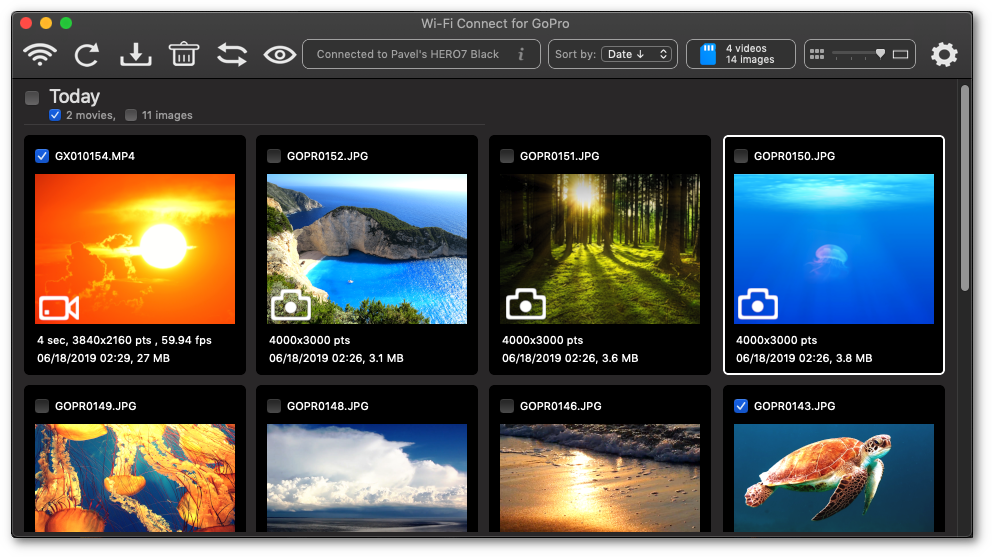Click the GX010154.MP4 file name
This screenshot has width=992, height=557.
tap(95, 156)
